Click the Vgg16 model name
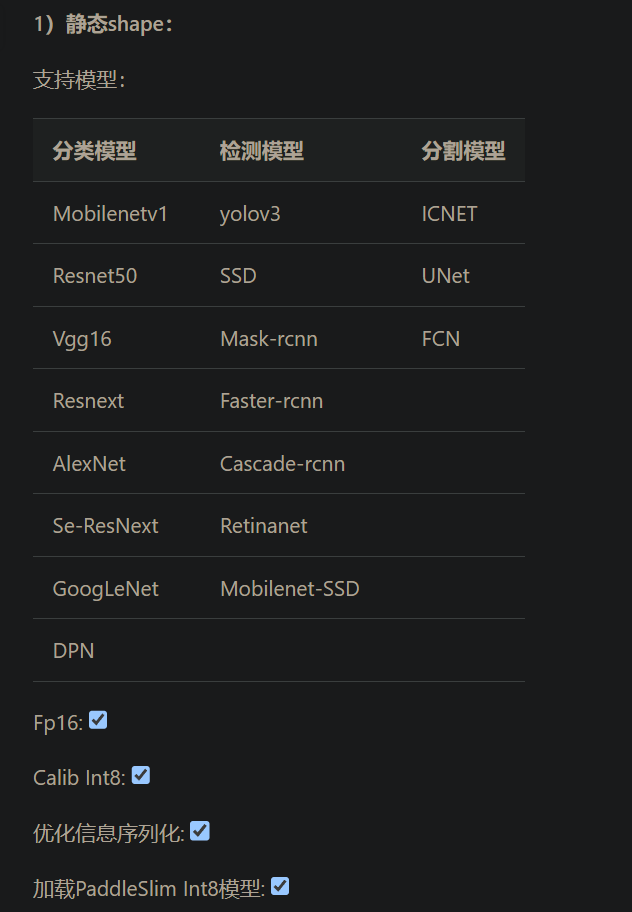The height and width of the screenshot is (912, 632). (x=83, y=338)
